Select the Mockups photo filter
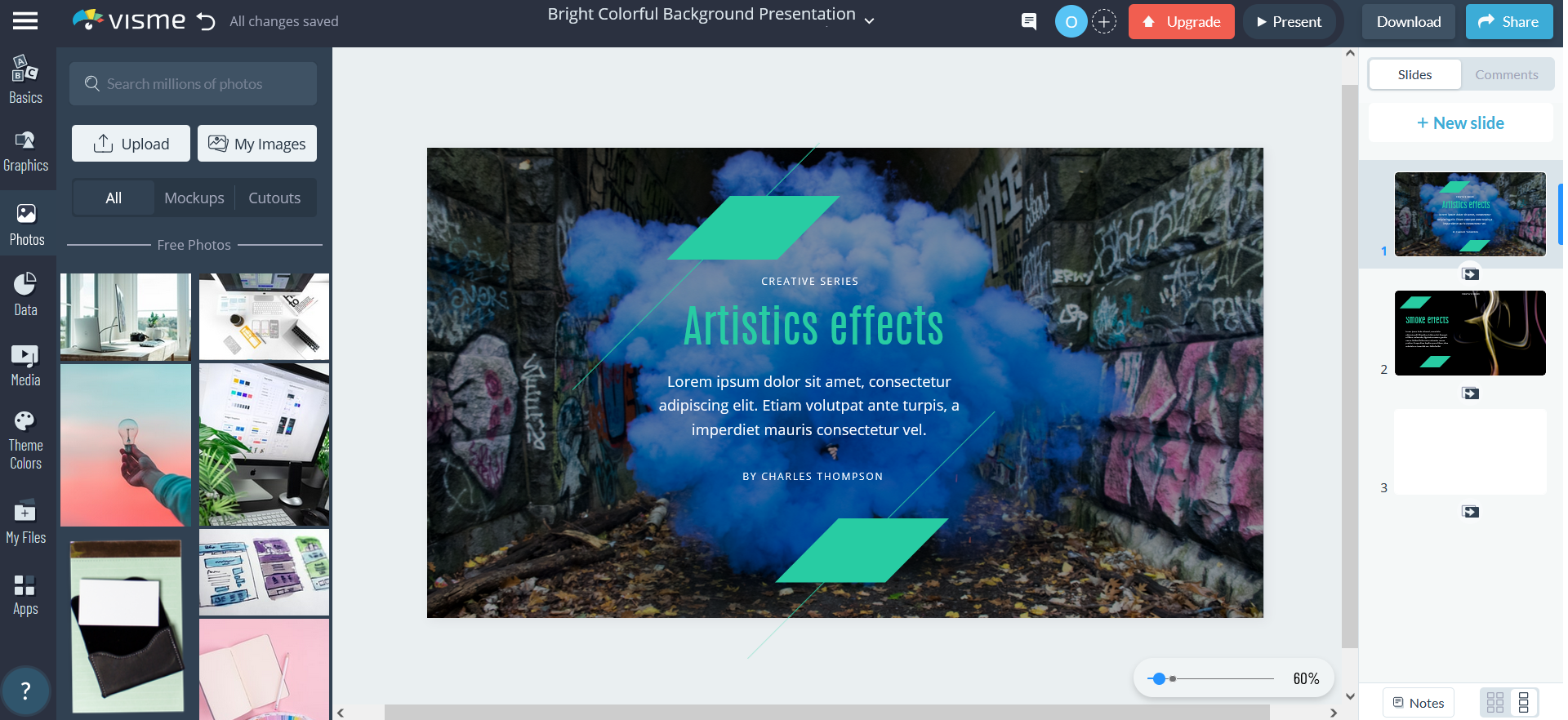Viewport: 1568px width, 720px height. click(x=194, y=198)
